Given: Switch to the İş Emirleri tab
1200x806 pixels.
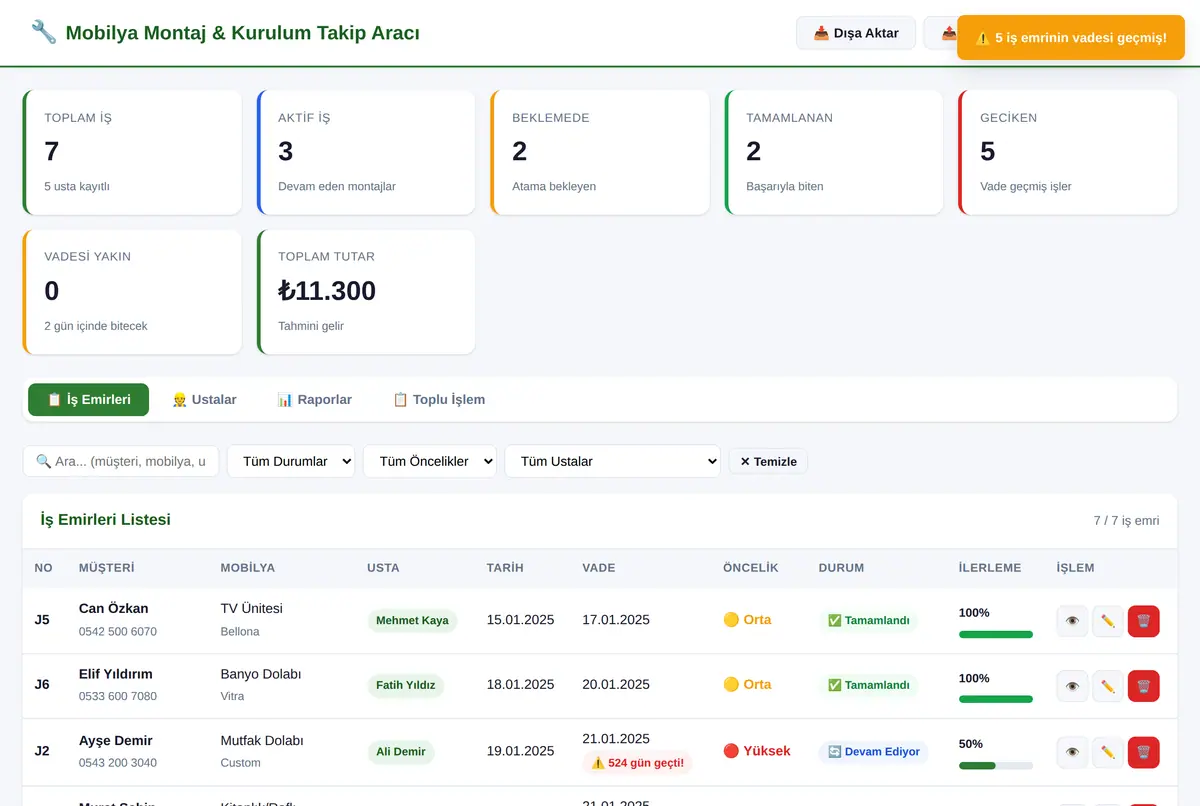Looking at the screenshot, I should click(x=88, y=399).
